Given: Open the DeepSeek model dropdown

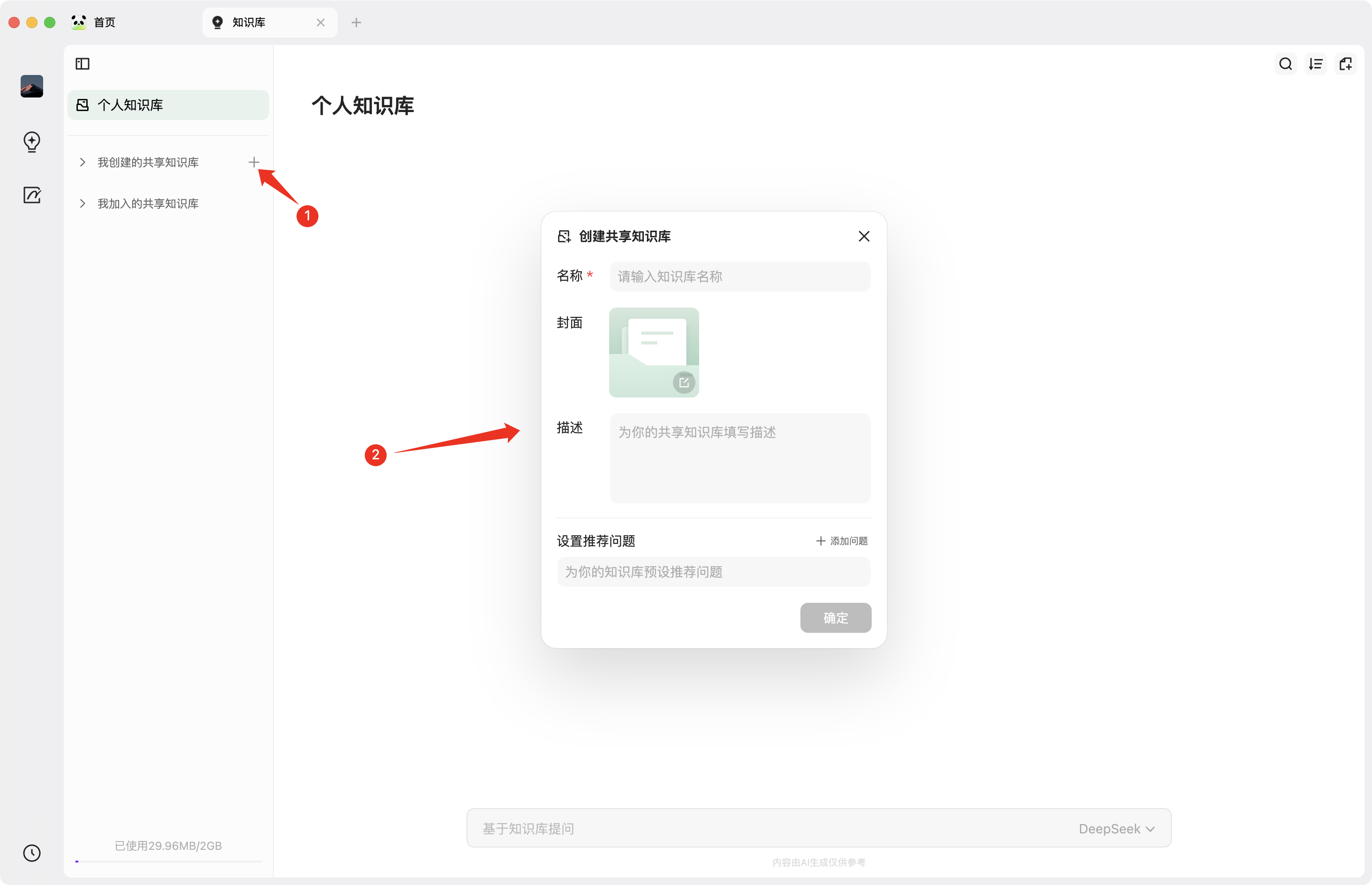Looking at the screenshot, I should (x=1116, y=828).
